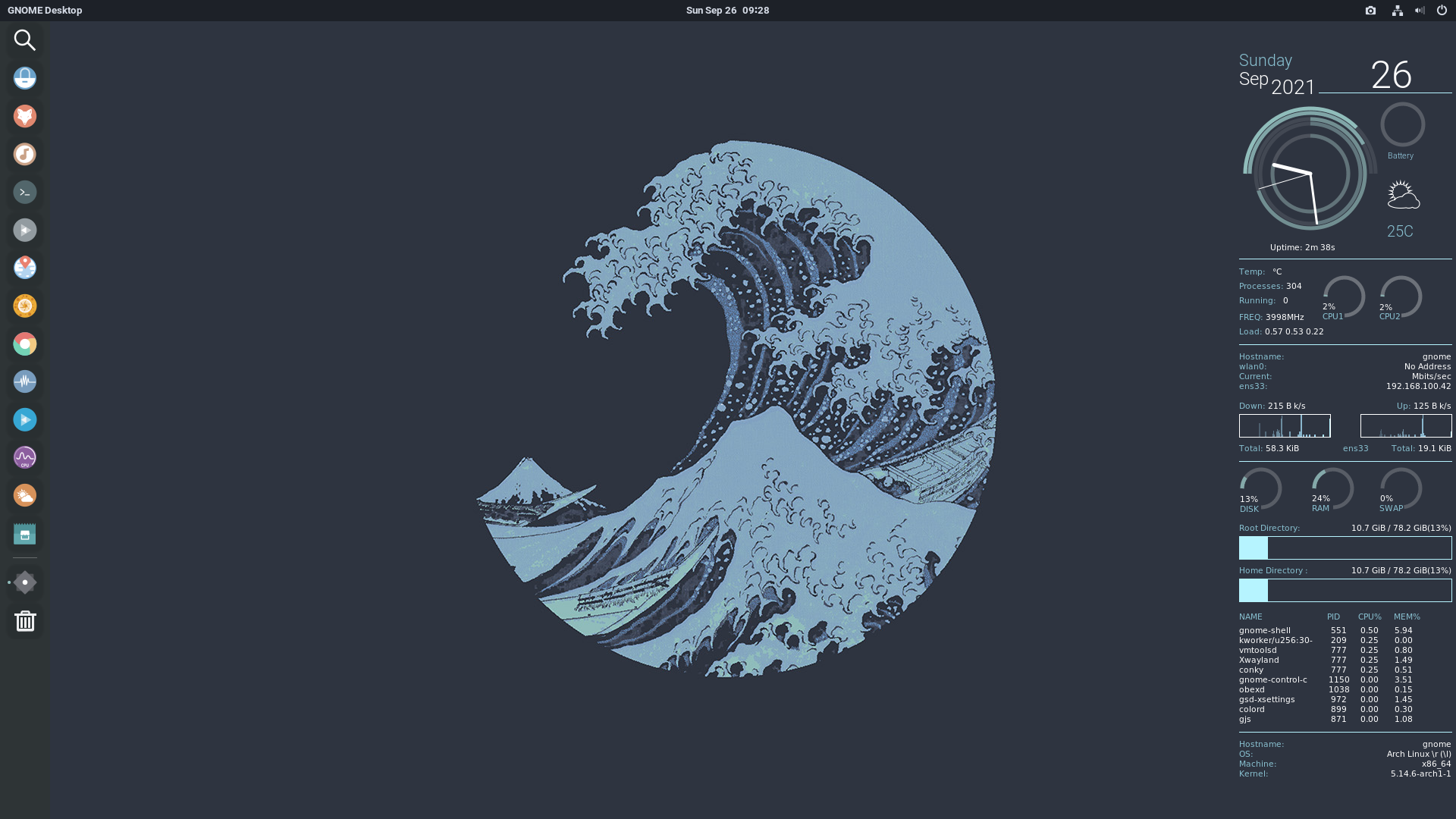Screen dimensions: 1456x819
Task: Launch the teal storefront app icon
Action: [25, 534]
